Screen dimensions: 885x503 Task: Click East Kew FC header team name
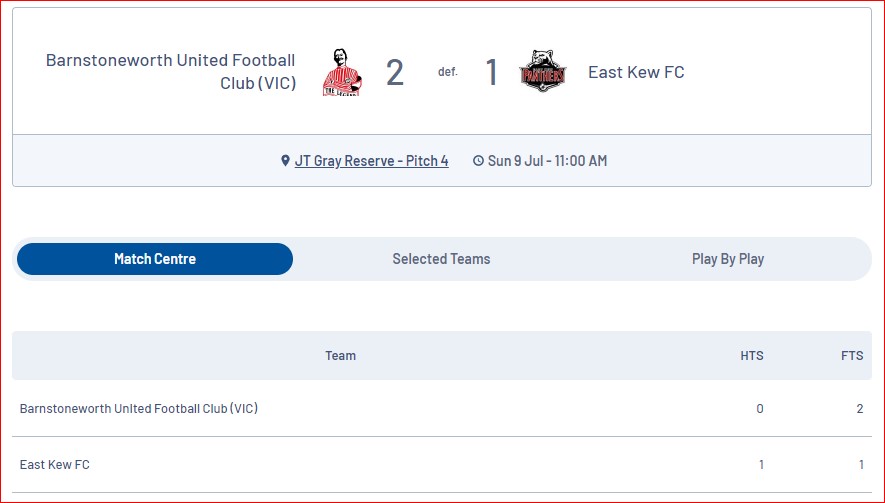636,72
